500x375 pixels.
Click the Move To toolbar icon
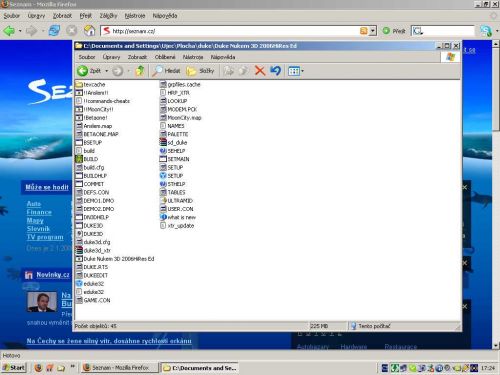coord(229,71)
